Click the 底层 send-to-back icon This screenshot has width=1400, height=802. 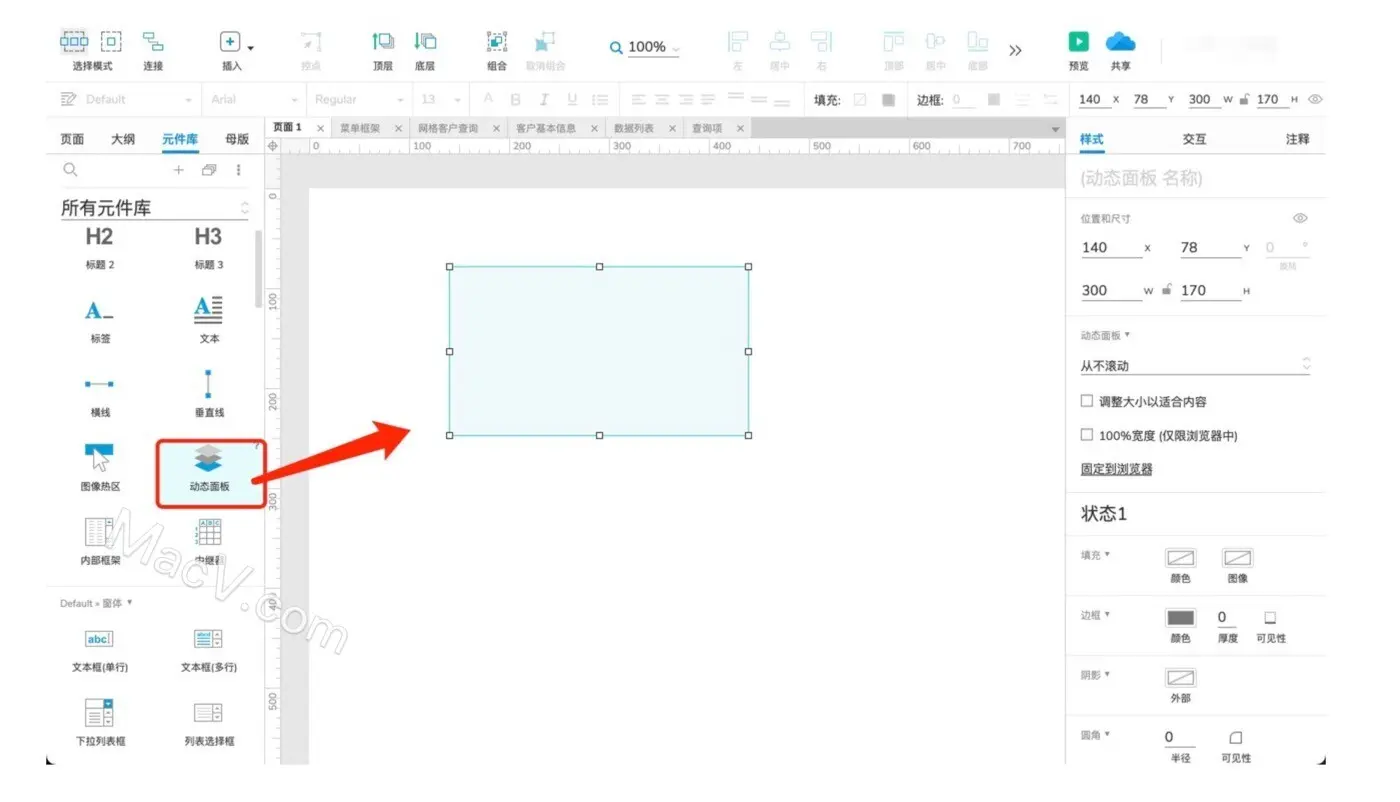pyautogui.click(x=425, y=42)
